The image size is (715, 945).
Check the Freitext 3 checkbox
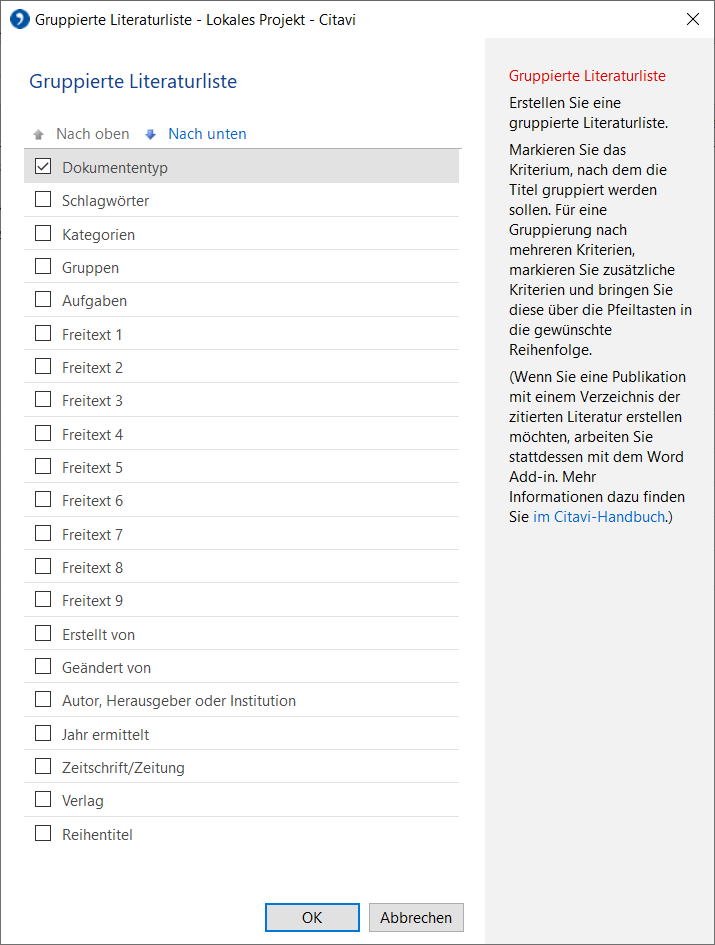pyautogui.click(x=43, y=400)
